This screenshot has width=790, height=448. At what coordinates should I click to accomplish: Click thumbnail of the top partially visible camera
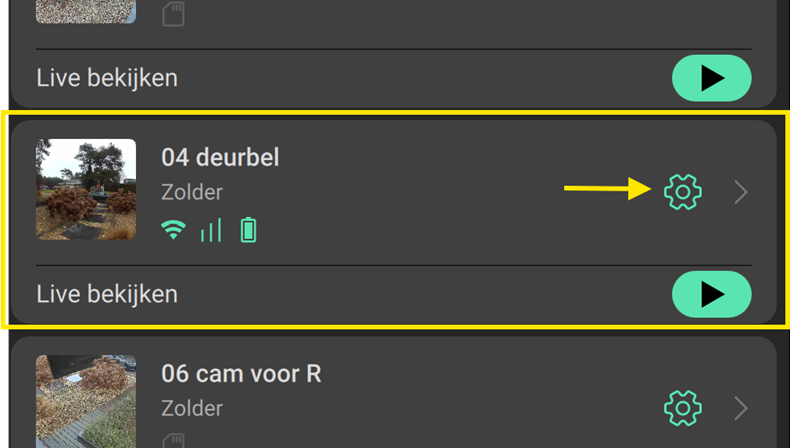pos(86,11)
